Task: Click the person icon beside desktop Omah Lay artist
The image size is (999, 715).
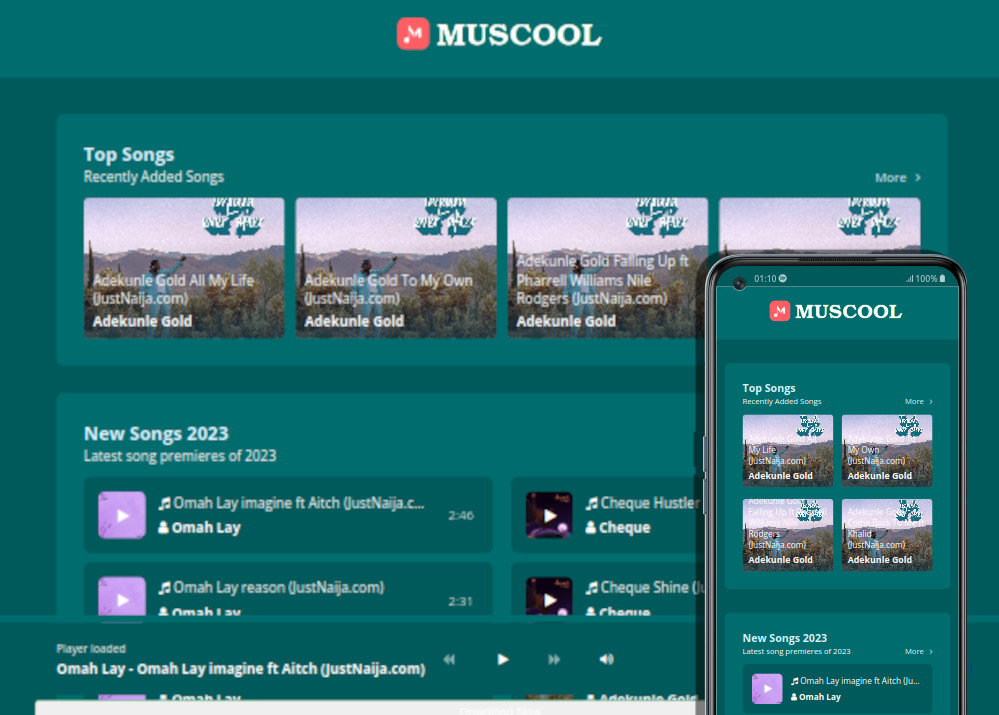Action: click(163, 528)
